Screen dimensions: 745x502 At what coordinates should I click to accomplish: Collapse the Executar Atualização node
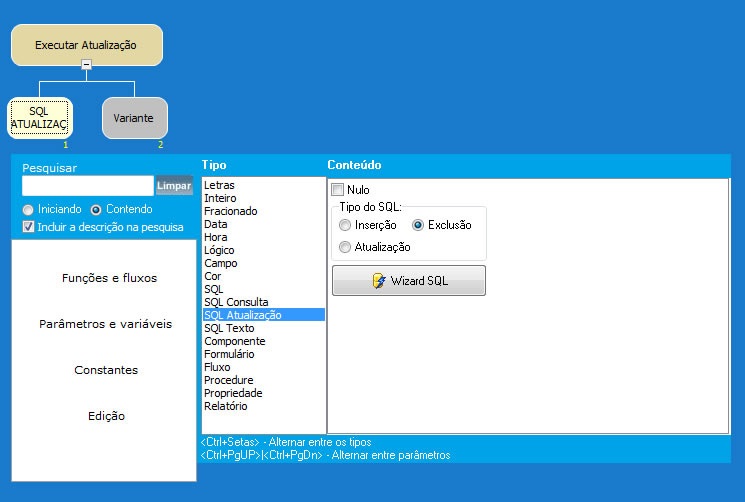click(86, 65)
